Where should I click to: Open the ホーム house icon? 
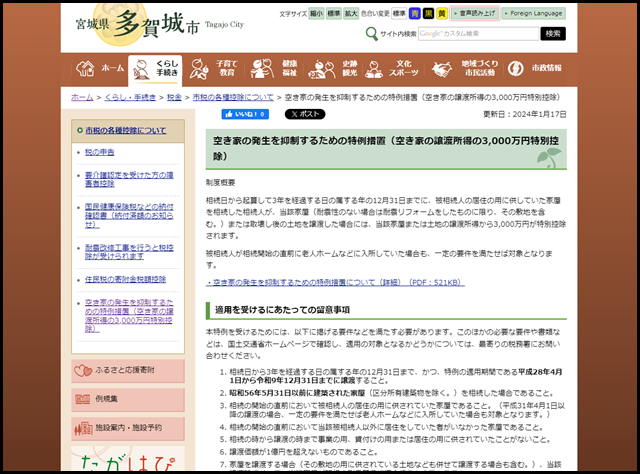click(x=85, y=68)
